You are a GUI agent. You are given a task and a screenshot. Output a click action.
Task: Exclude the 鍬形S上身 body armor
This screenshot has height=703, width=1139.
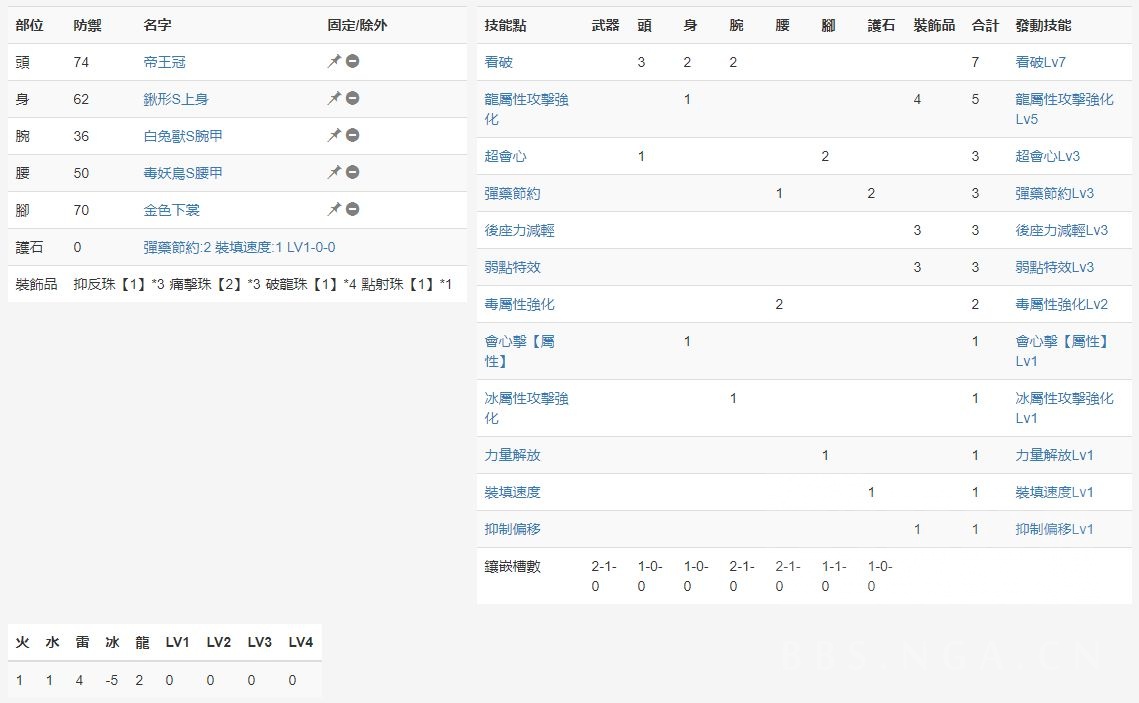(352, 99)
